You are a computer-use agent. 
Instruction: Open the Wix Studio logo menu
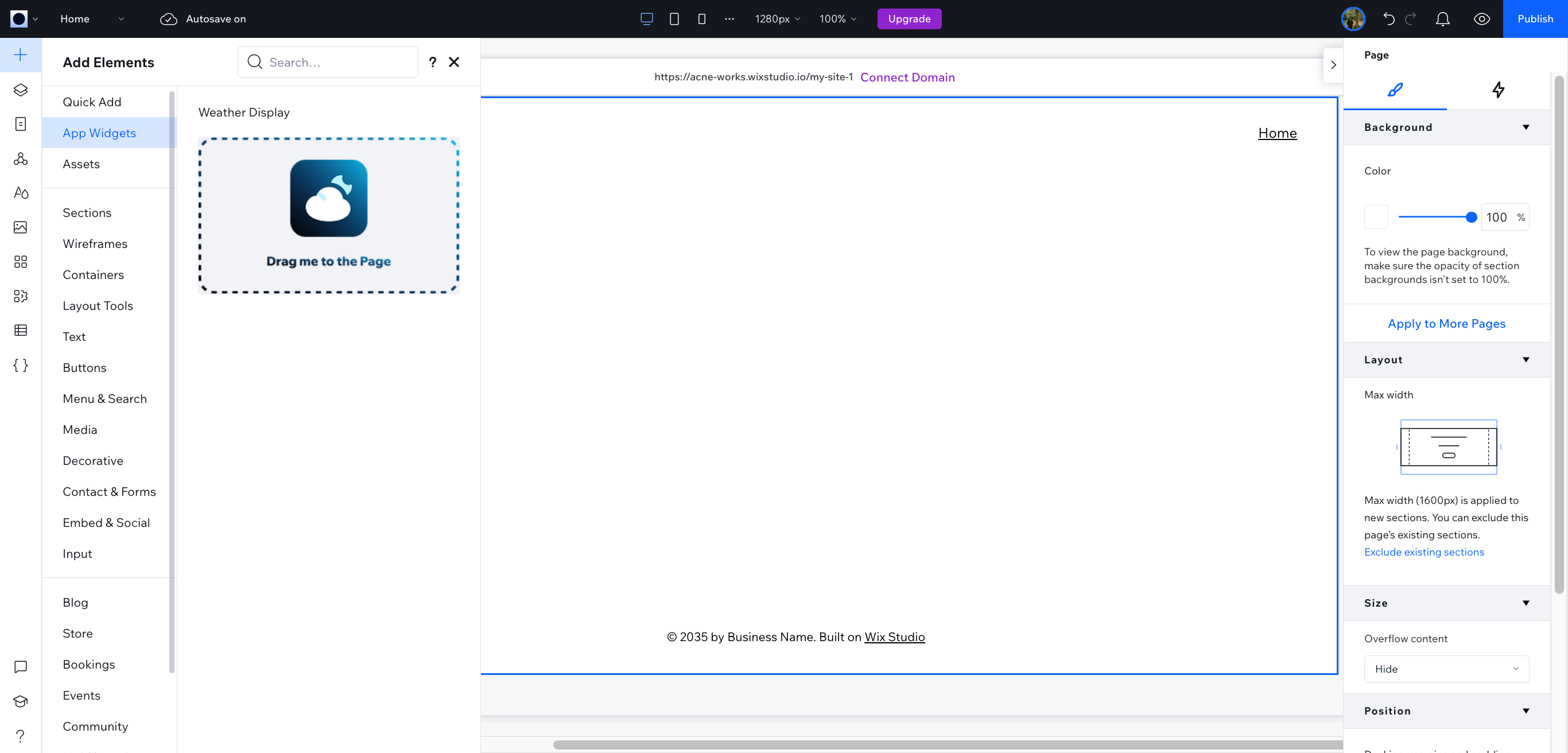coord(24,19)
